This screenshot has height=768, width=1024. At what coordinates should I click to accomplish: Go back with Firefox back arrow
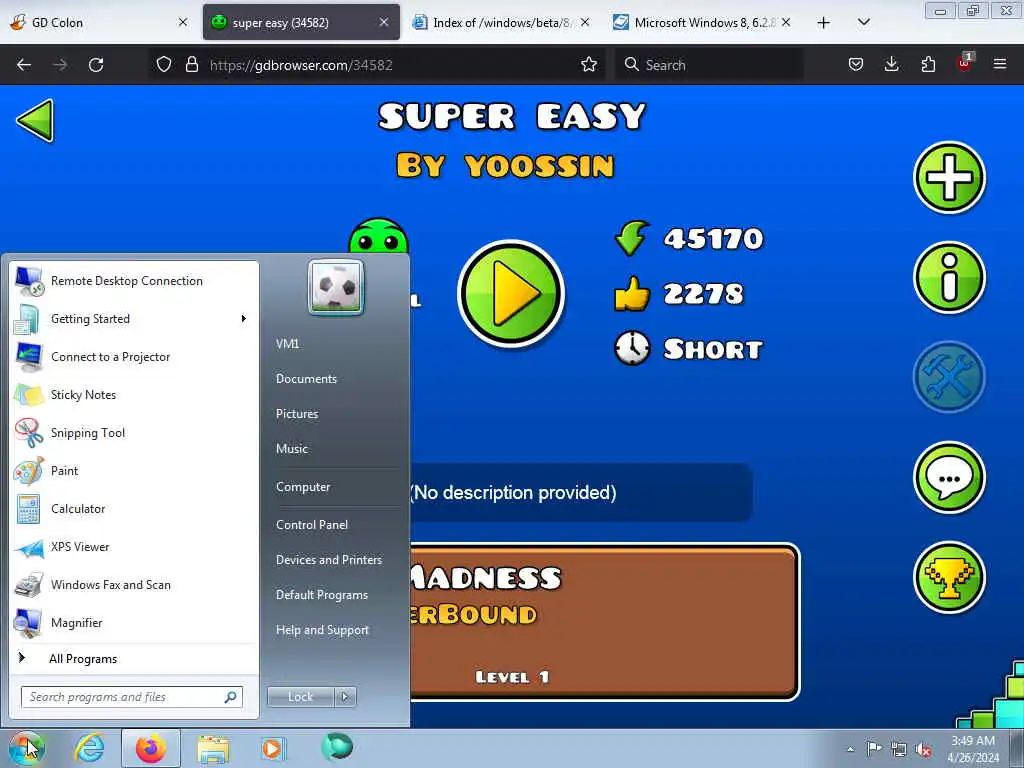[24, 65]
